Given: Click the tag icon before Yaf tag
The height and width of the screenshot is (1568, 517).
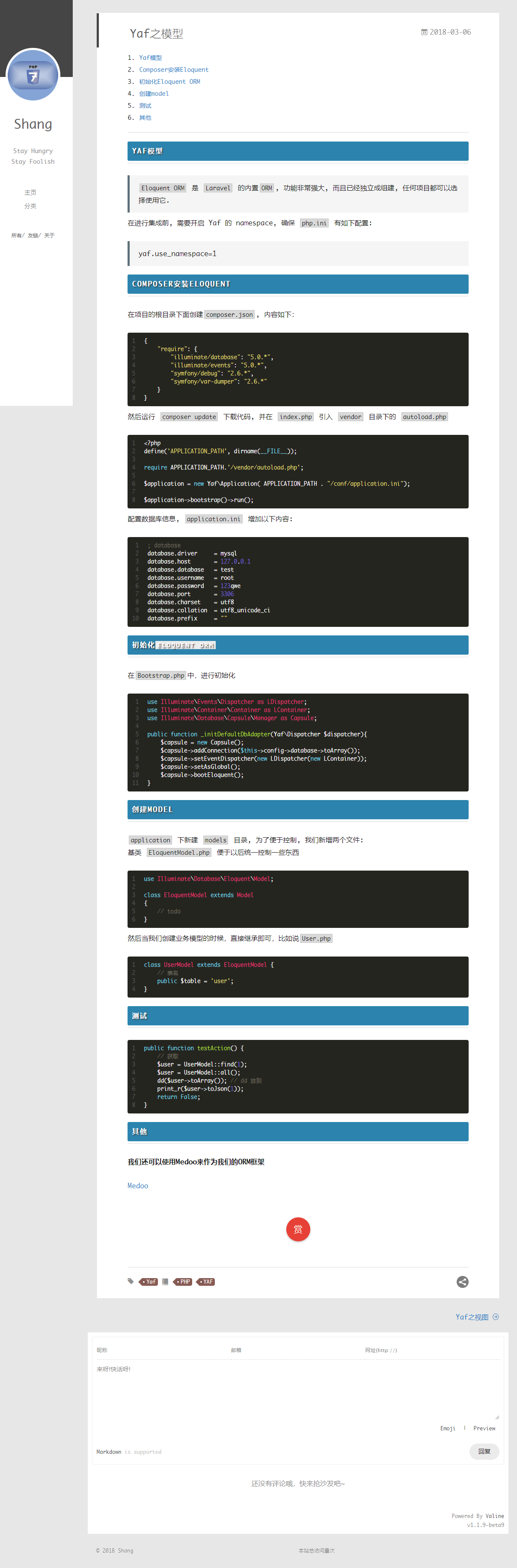Looking at the screenshot, I should [130, 1282].
